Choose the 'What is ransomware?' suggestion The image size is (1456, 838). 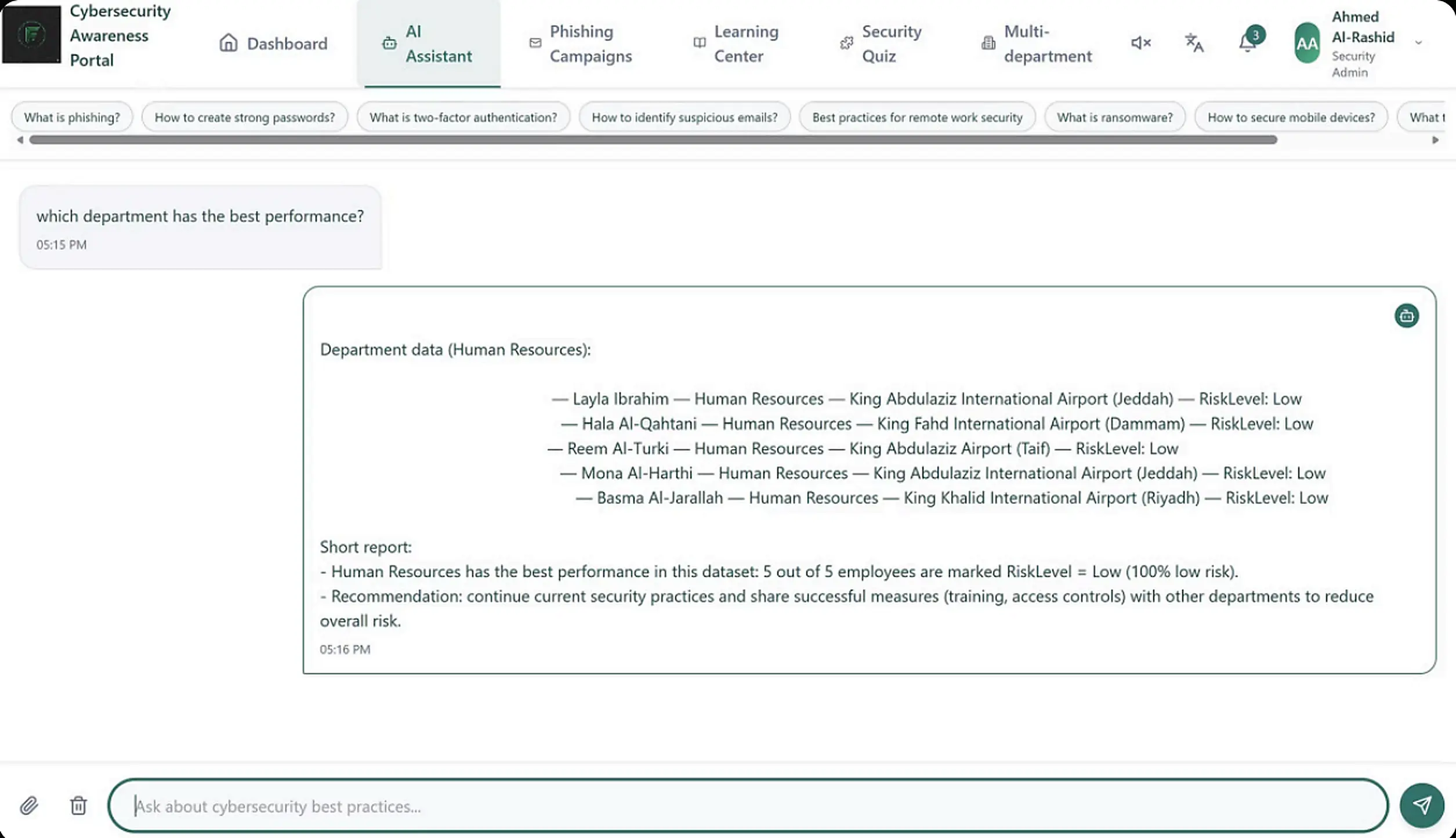point(1114,117)
